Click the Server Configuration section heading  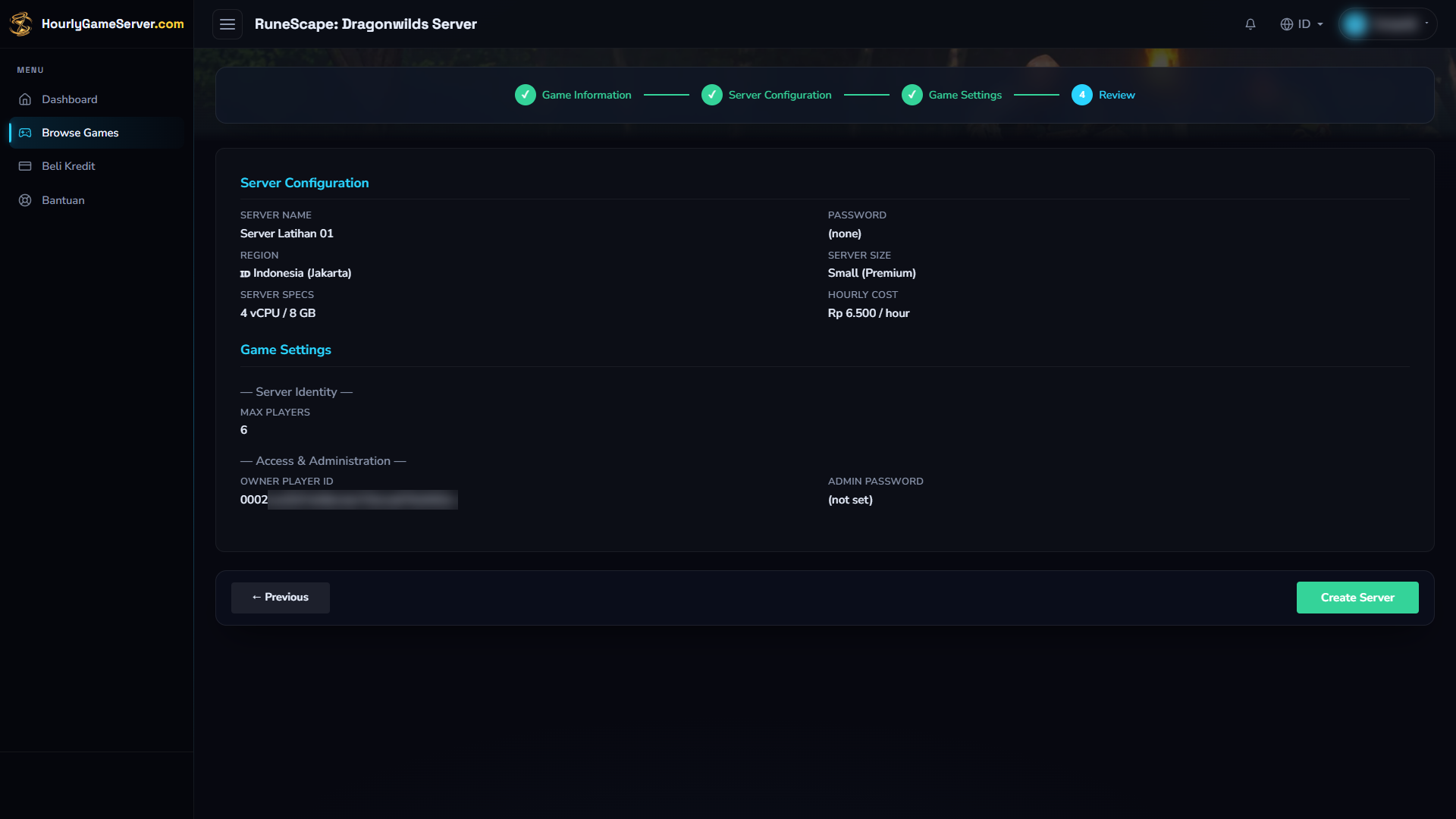(x=305, y=183)
